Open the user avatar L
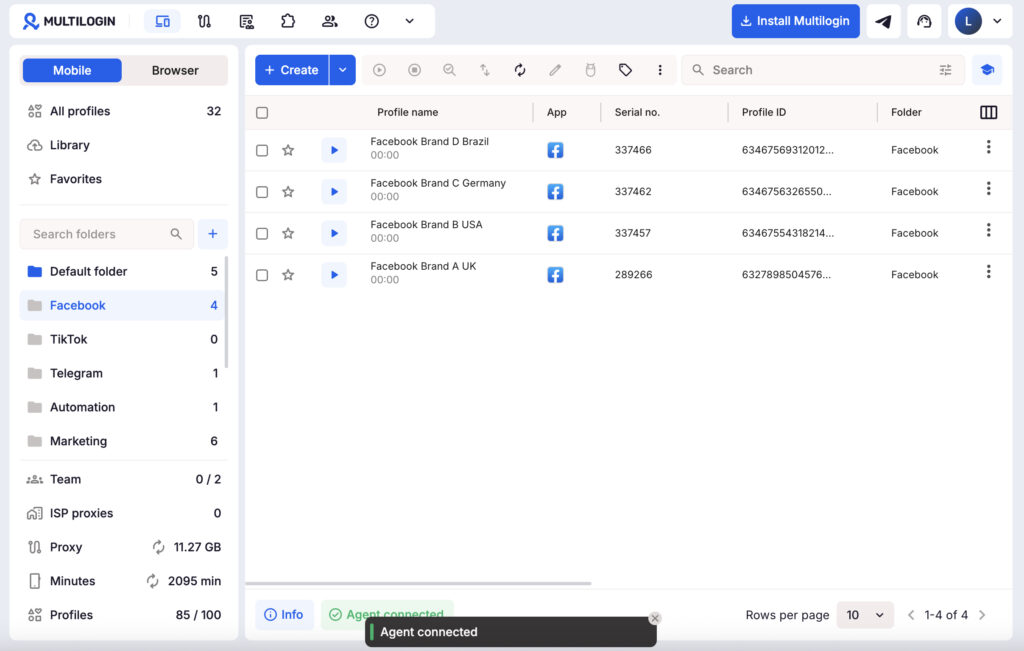Screen dimensions: 1024x651 968,22
